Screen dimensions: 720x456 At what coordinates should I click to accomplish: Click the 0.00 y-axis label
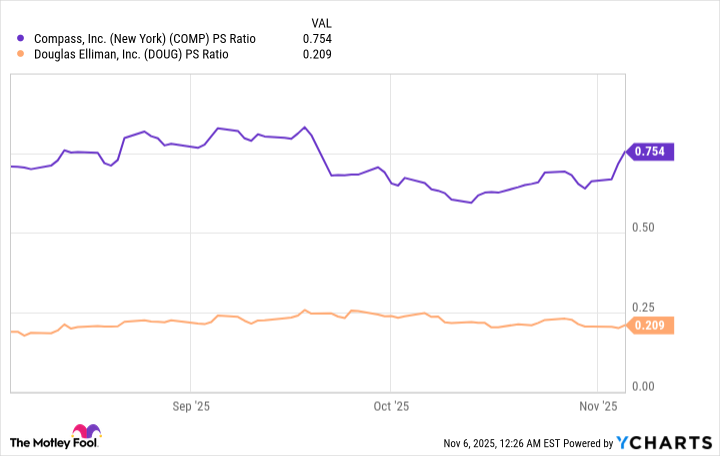(646, 386)
